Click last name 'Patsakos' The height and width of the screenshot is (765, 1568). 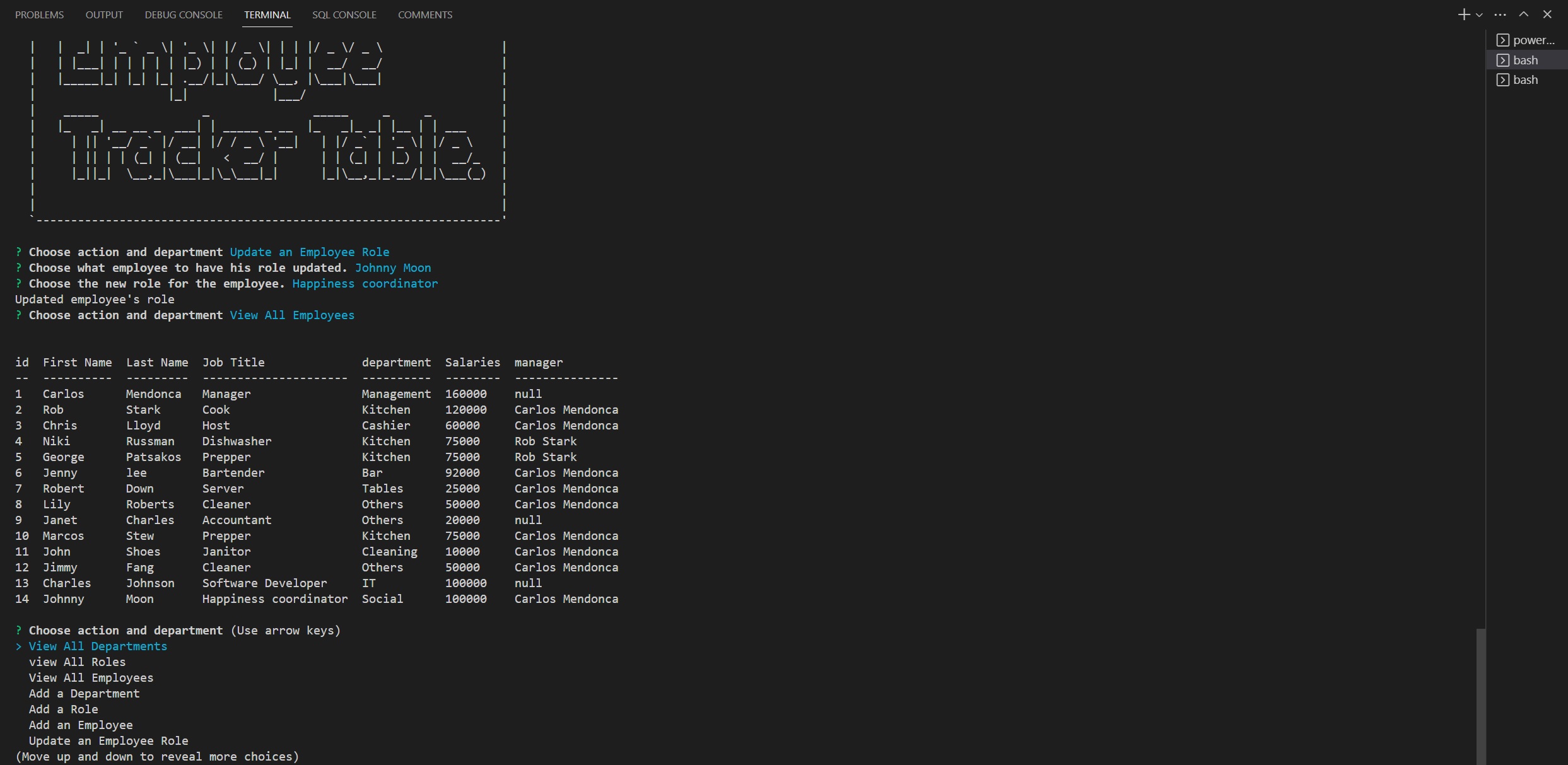(153, 457)
